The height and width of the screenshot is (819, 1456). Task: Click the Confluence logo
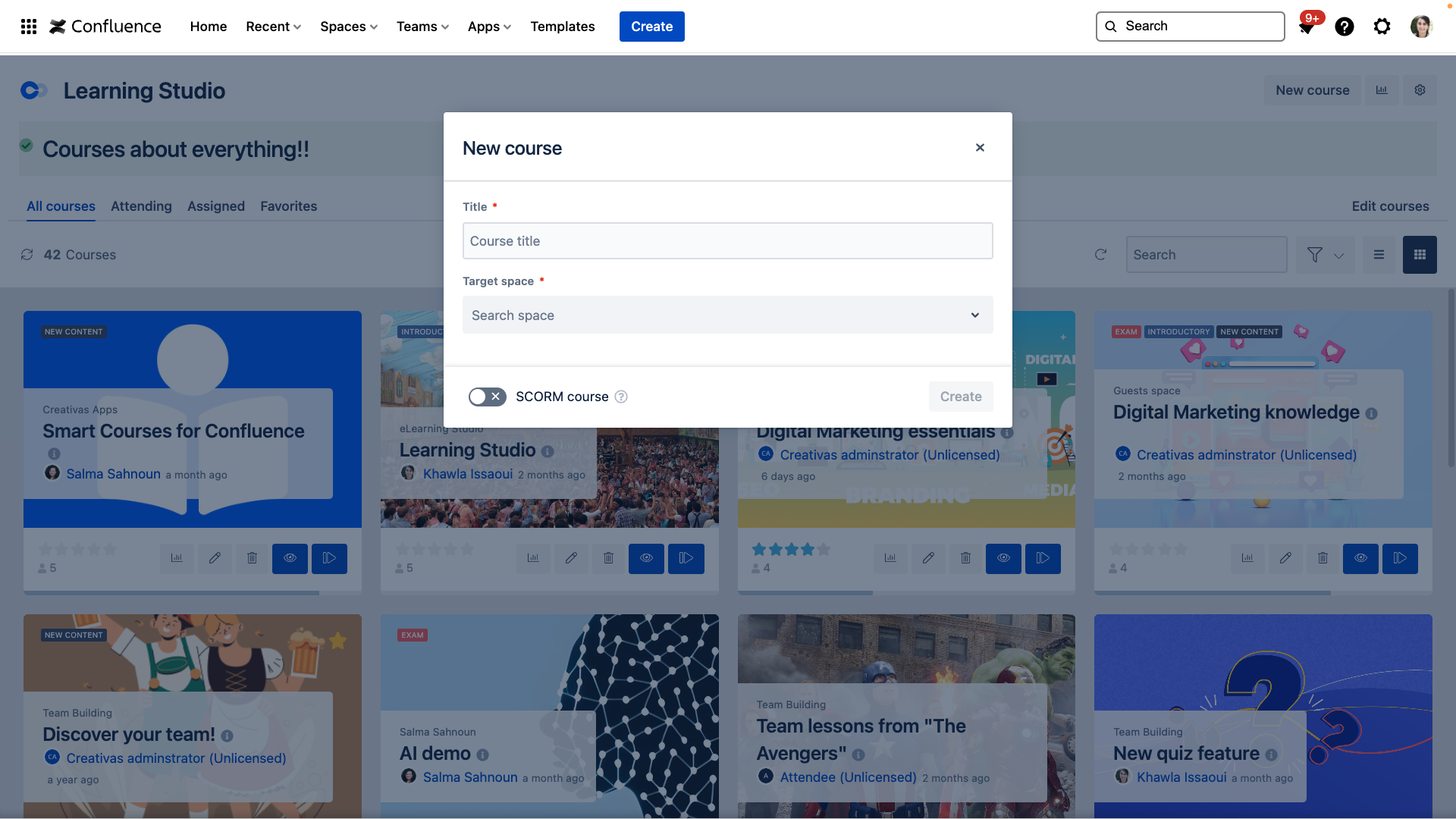105,27
